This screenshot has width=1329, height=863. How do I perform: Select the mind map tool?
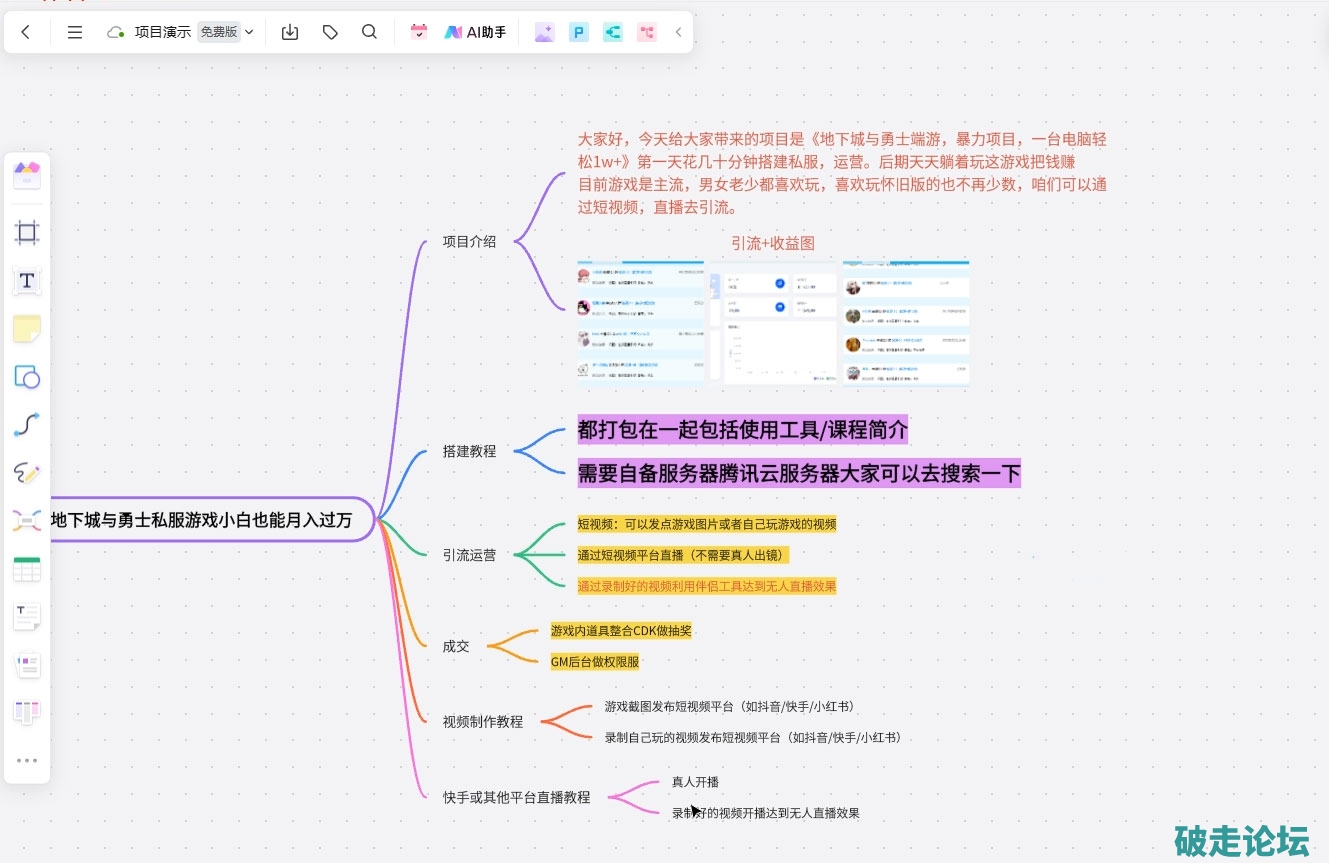(x=27, y=520)
